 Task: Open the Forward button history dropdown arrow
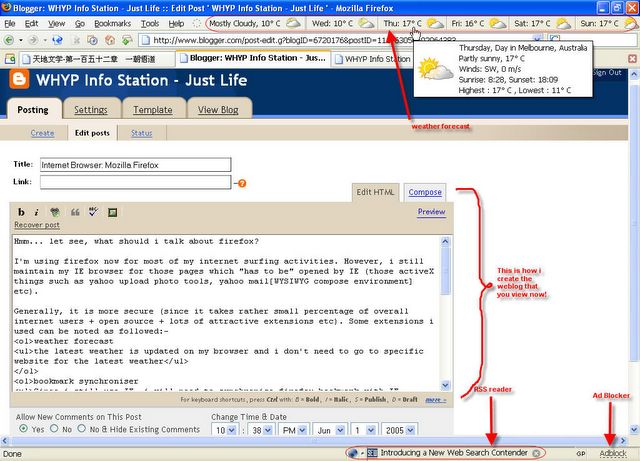(44, 40)
